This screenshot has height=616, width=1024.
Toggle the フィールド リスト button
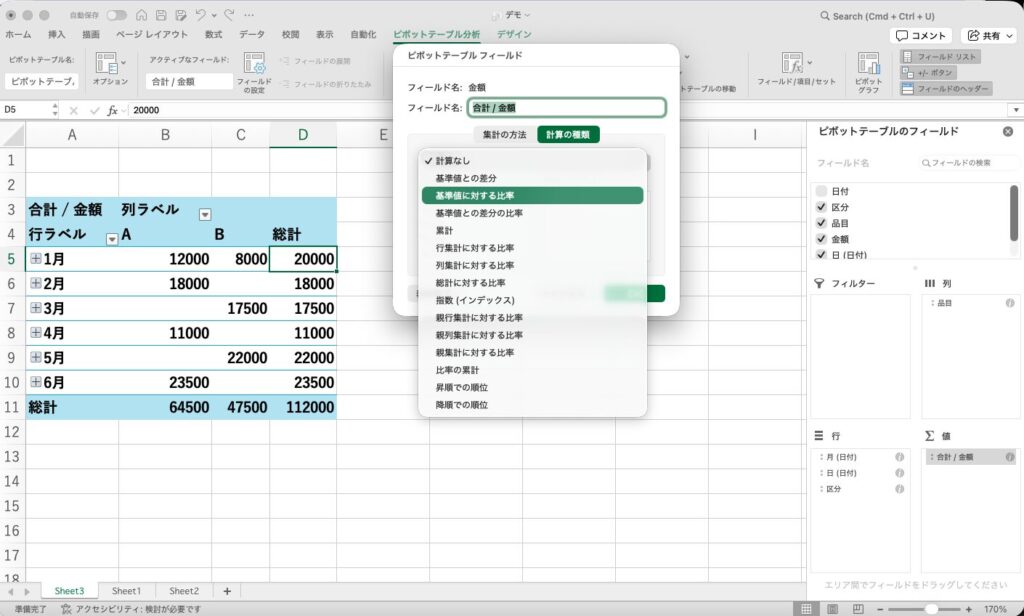(939, 57)
